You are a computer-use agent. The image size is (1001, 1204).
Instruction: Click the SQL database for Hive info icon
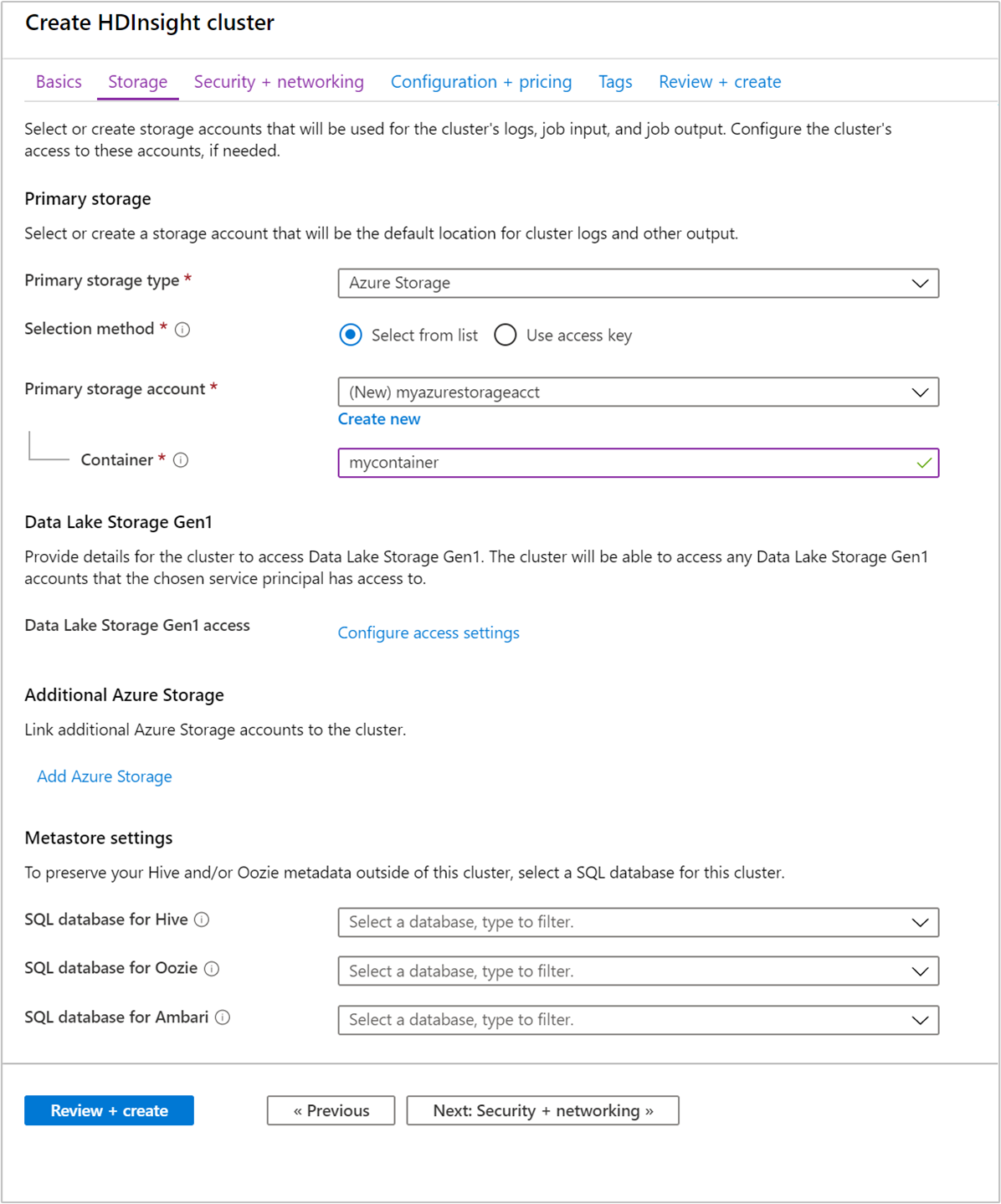tap(202, 920)
